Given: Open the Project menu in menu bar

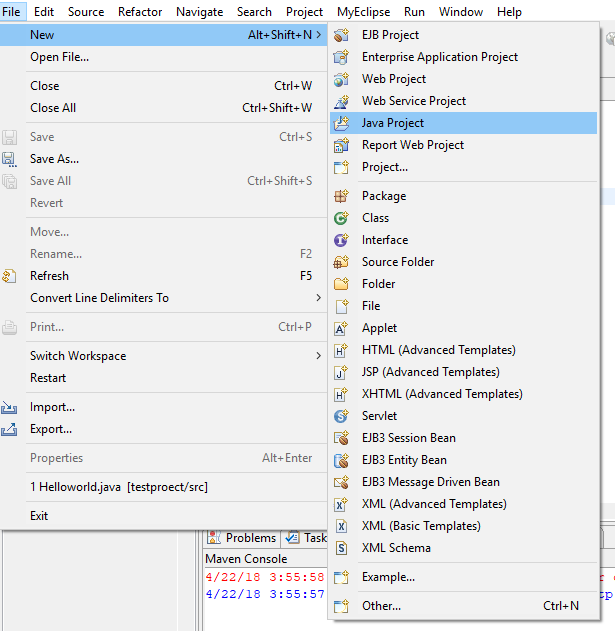Looking at the screenshot, I should pos(304,12).
